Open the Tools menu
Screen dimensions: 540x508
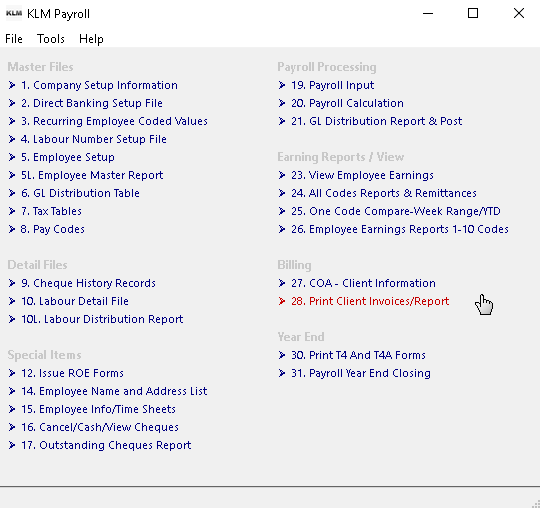pos(51,39)
